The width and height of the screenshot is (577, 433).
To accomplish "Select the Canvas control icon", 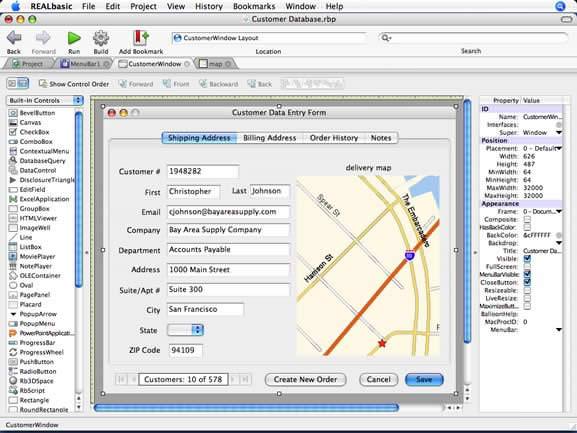I will point(13,123).
